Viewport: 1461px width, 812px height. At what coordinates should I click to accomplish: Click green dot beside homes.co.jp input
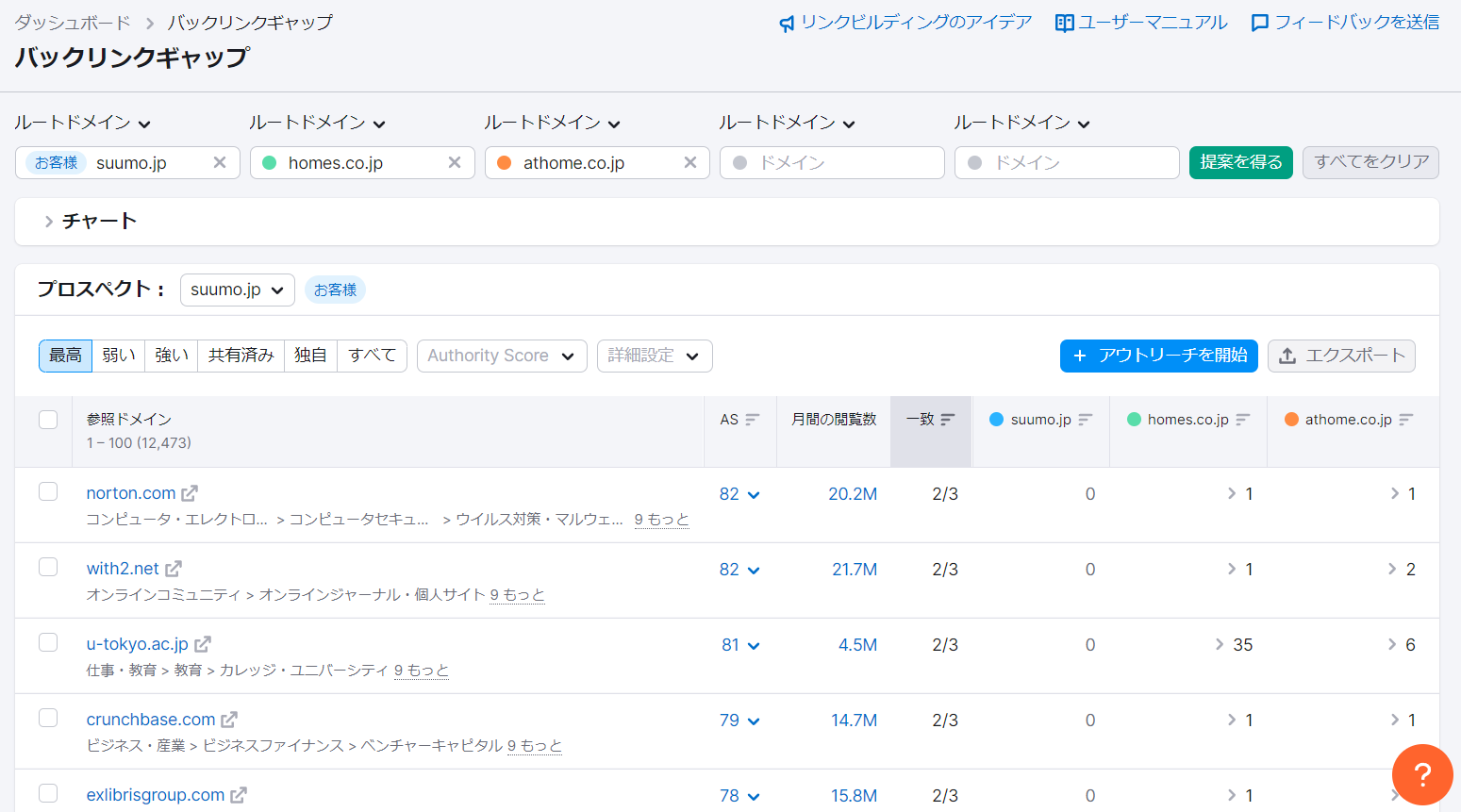(269, 162)
